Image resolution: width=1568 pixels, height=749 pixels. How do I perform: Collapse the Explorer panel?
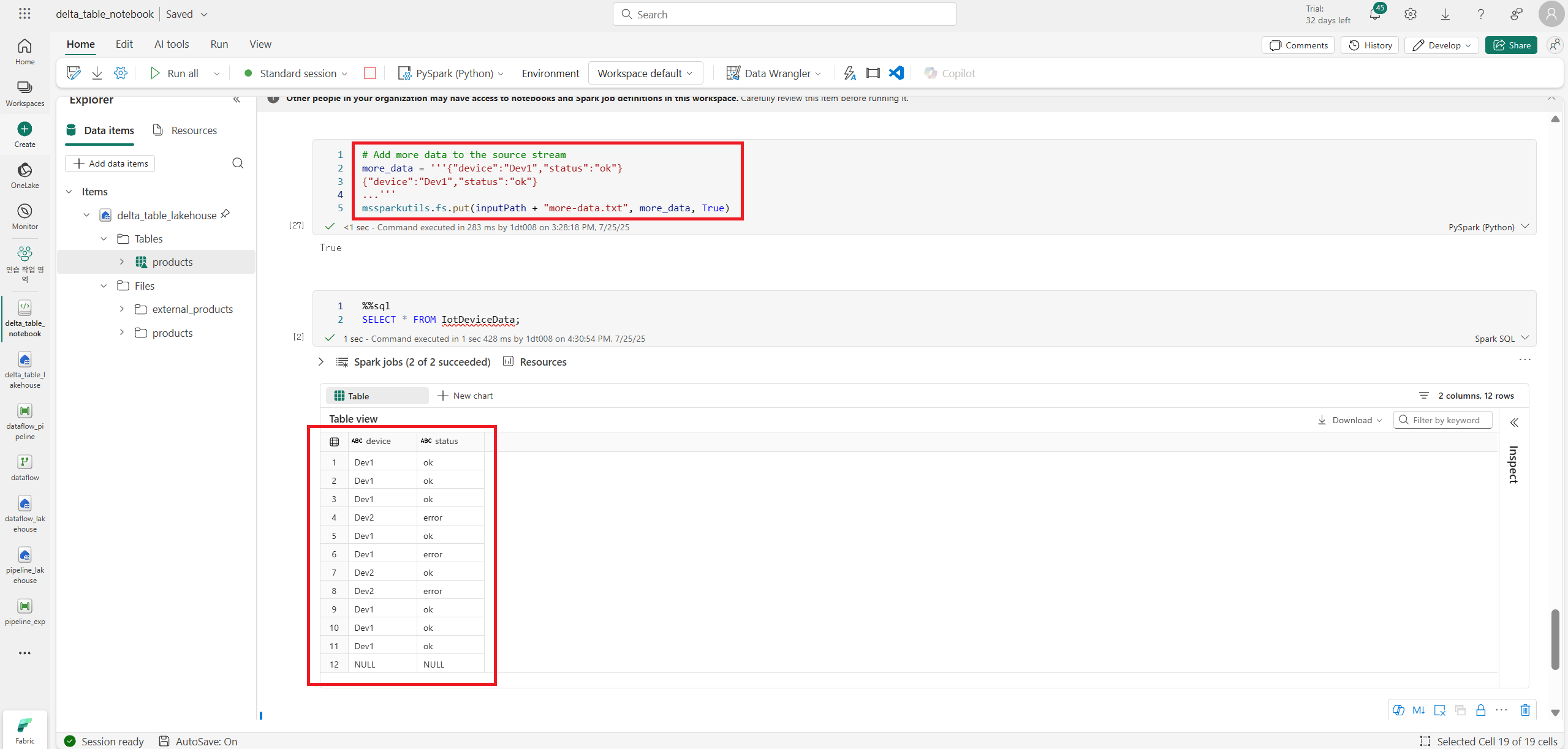click(237, 99)
